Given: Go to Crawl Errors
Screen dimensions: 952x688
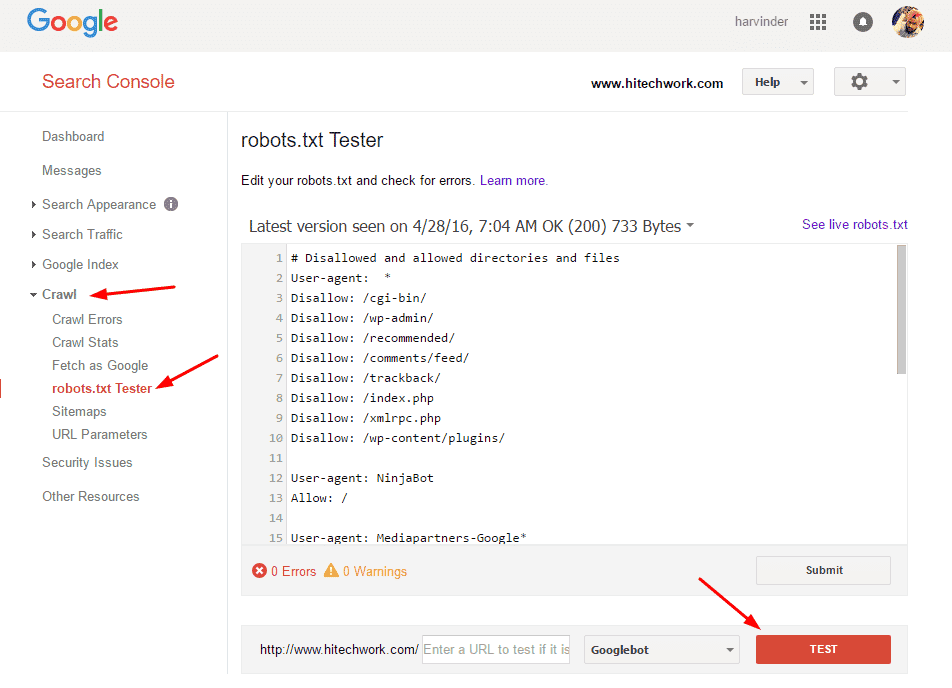Looking at the screenshot, I should tap(87, 319).
